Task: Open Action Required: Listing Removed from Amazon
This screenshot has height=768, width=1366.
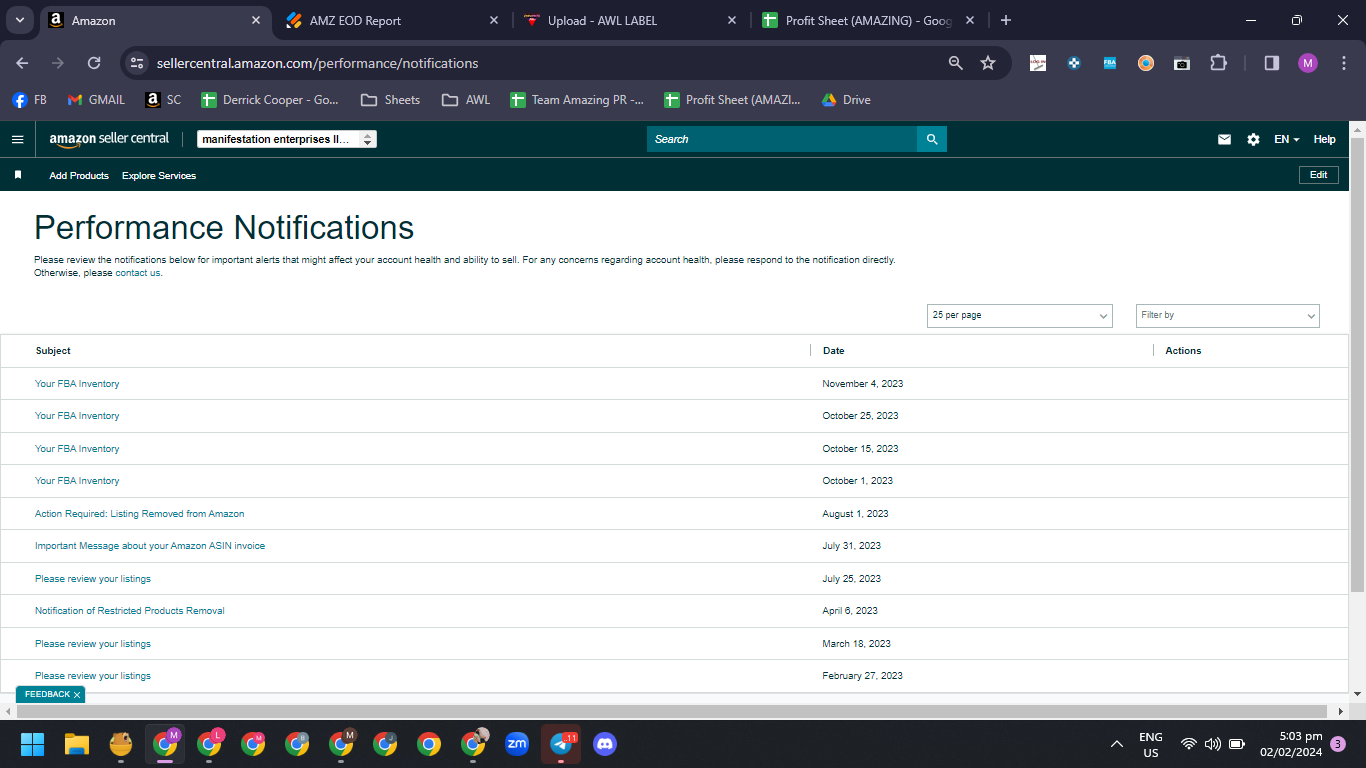Action: [x=140, y=514]
